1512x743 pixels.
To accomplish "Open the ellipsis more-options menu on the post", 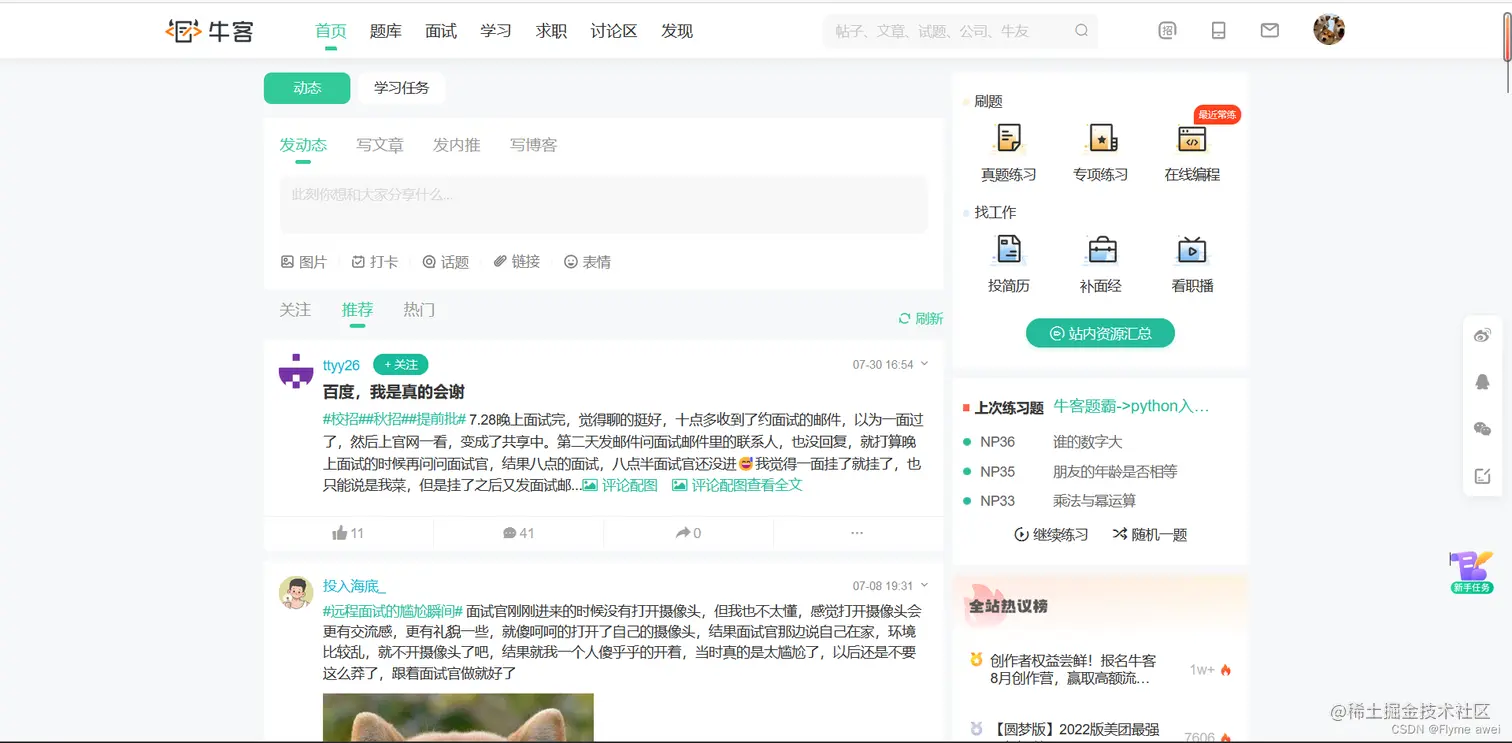I will tap(857, 533).
